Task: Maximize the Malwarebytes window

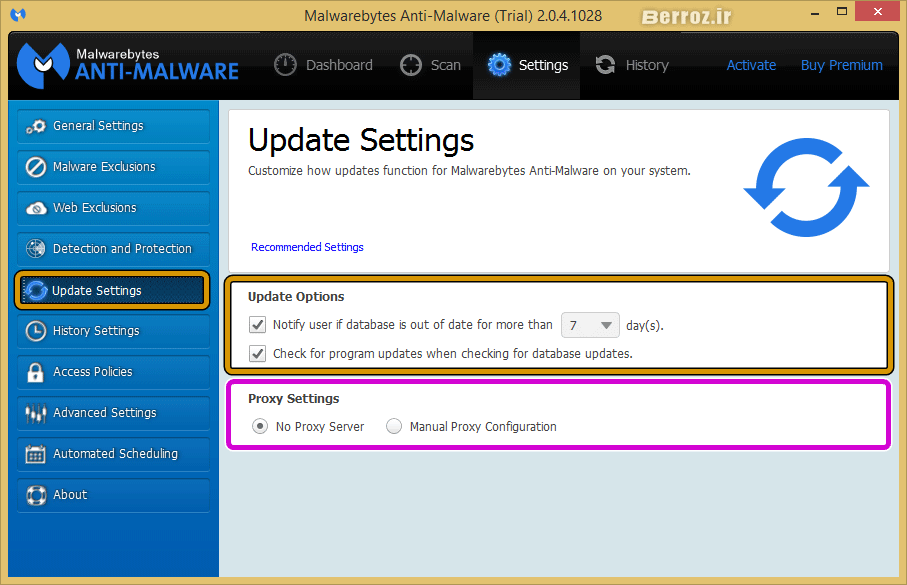Action: 842,12
